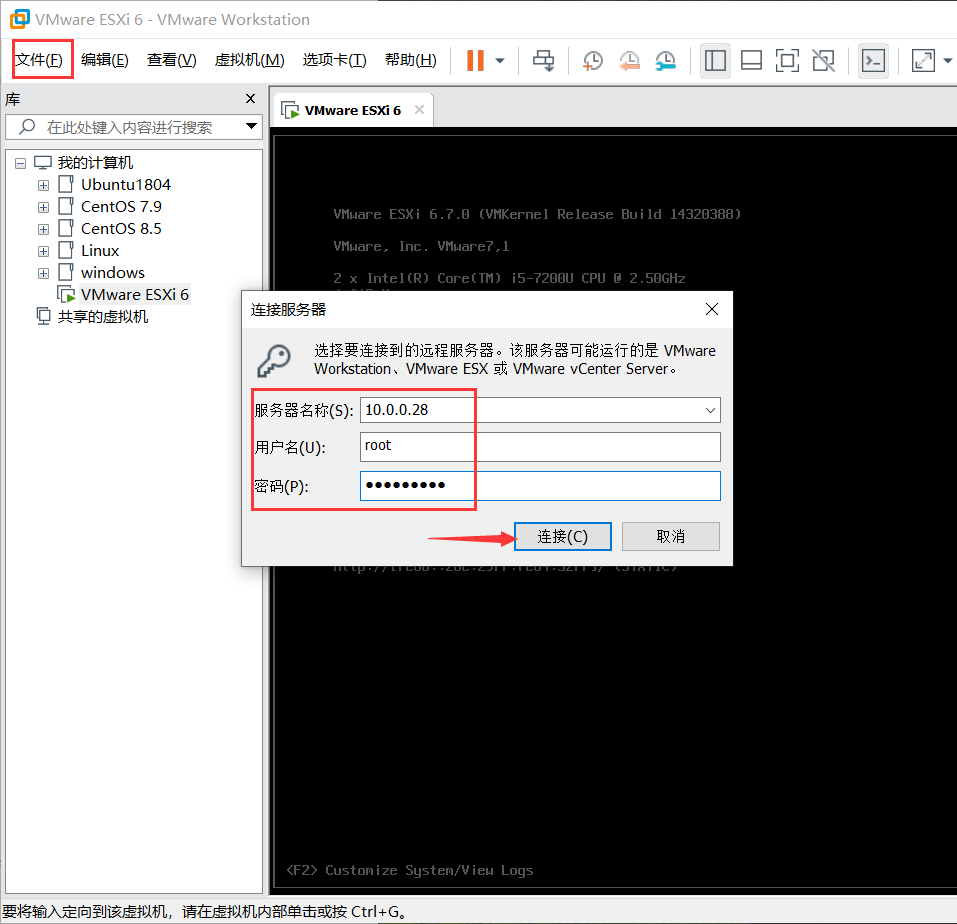Open the console view toolbar icon
The width and height of the screenshot is (957, 924).
(873, 60)
